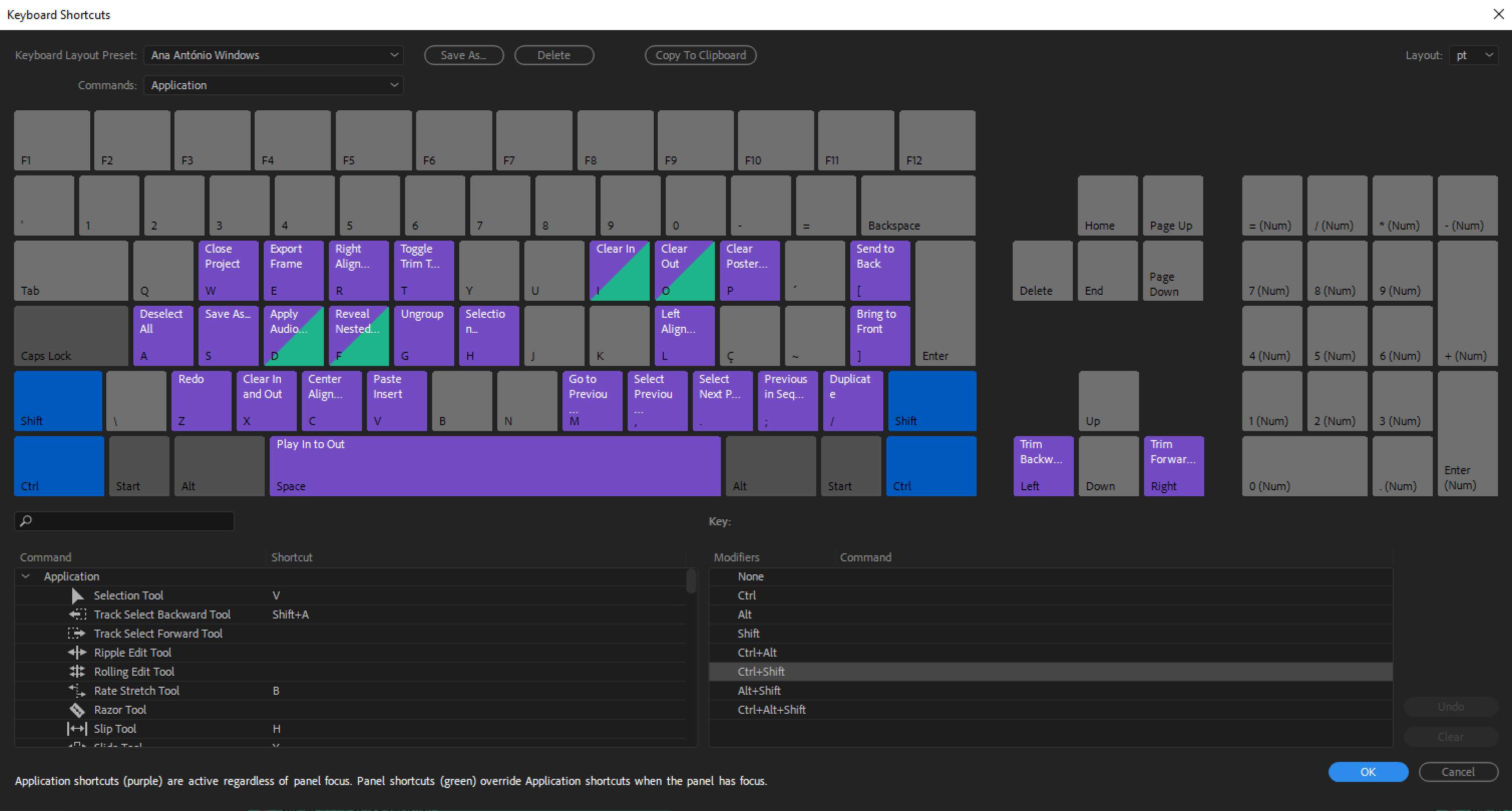
Task: Select the Backspace key
Action: pos(918,206)
